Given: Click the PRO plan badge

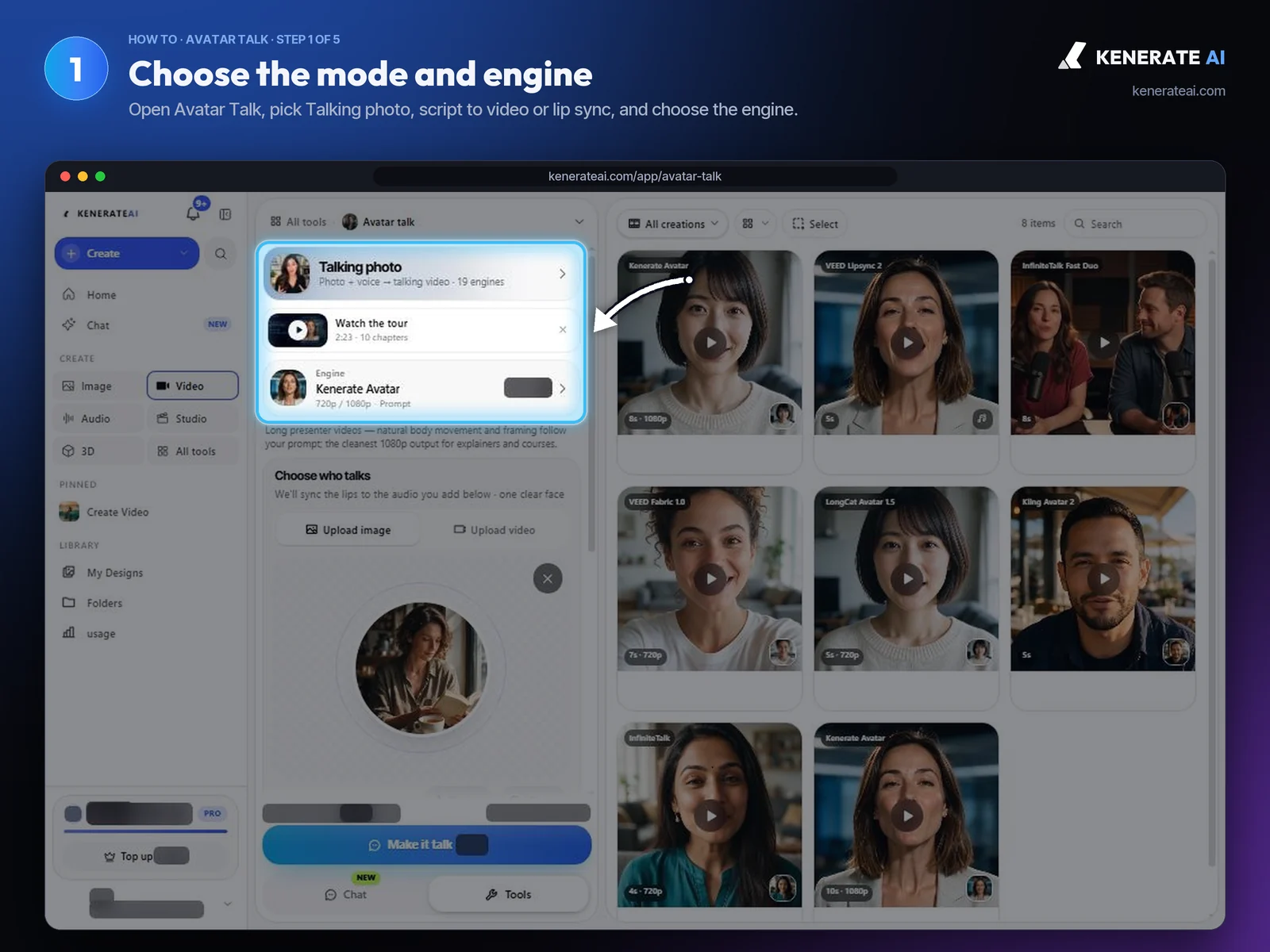Looking at the screenshot, I should (212, 813).
